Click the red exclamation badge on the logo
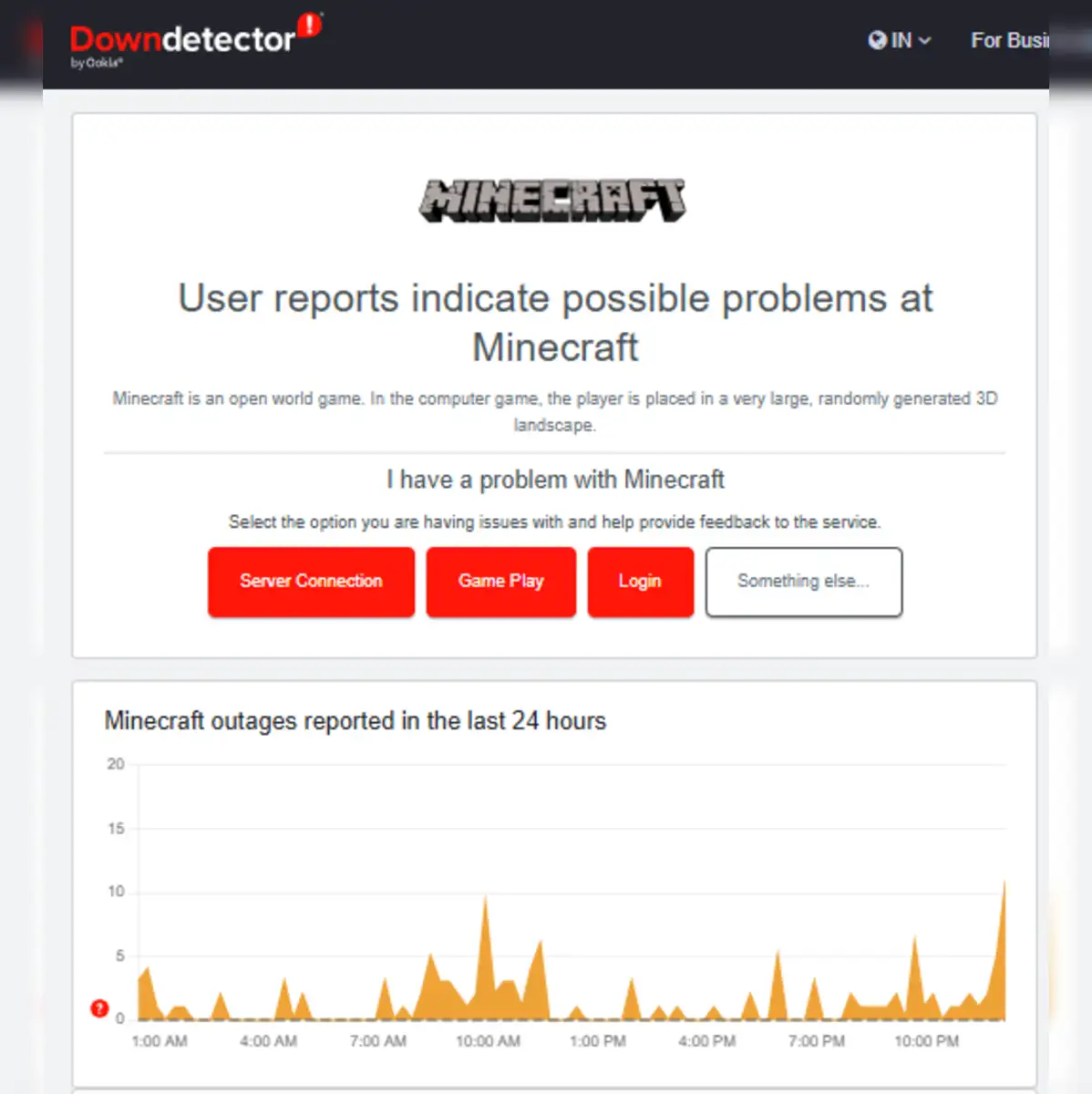This screenshot has height=1094, width=1092. (x=311, y=25)
